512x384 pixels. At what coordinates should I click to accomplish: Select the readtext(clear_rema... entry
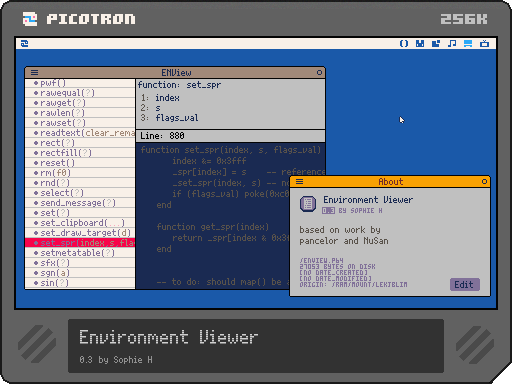pyautogui.click(x=80, y=133)
